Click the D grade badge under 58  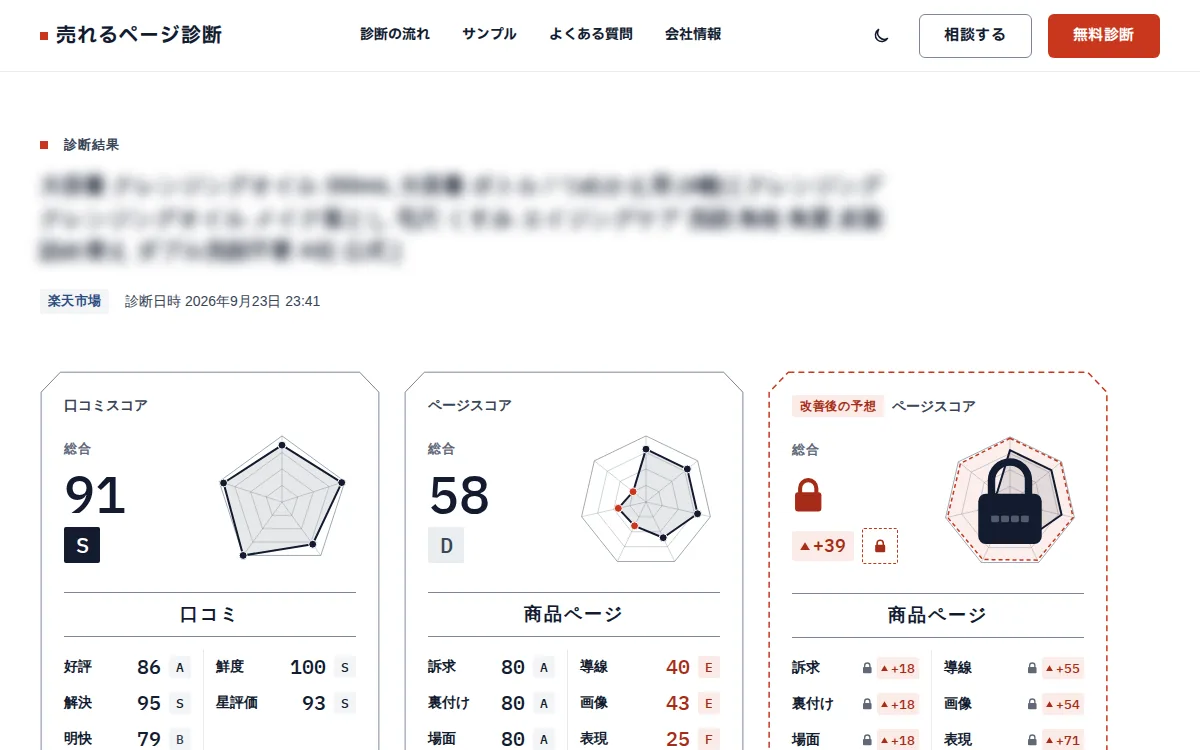coord(446,545)
